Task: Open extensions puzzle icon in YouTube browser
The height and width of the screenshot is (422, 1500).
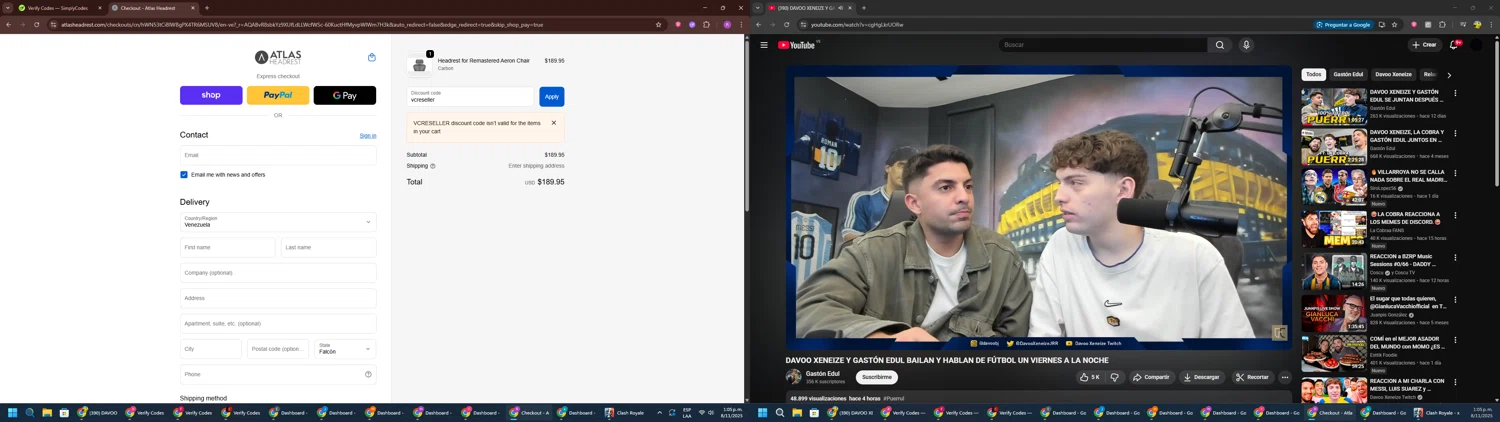Action: (x=1442, y=25)
